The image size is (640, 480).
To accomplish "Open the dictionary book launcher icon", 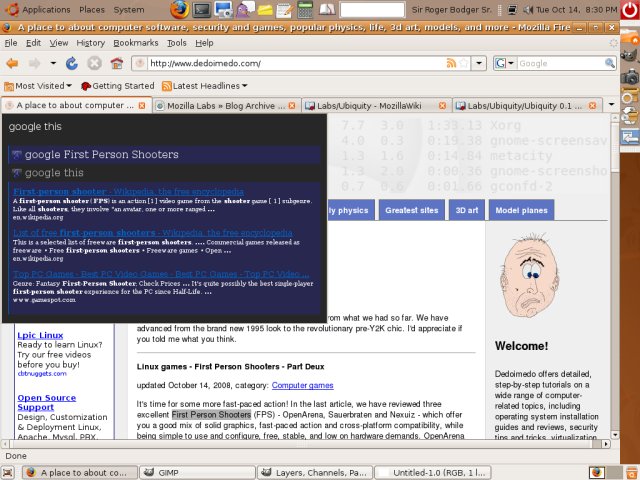I will click(x=327, y=9).
